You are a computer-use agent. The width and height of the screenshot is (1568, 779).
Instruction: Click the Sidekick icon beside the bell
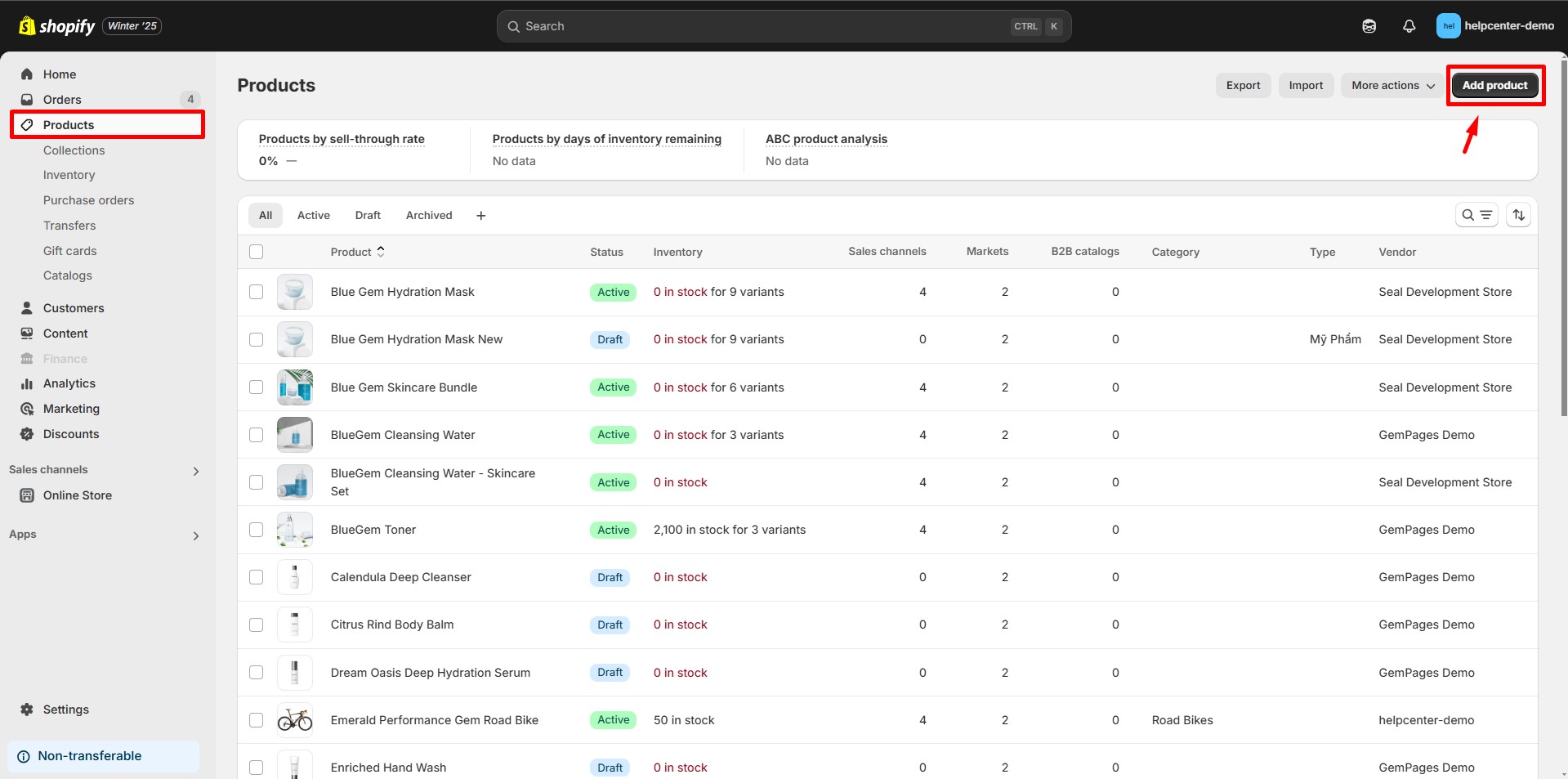click(1369, 26)
